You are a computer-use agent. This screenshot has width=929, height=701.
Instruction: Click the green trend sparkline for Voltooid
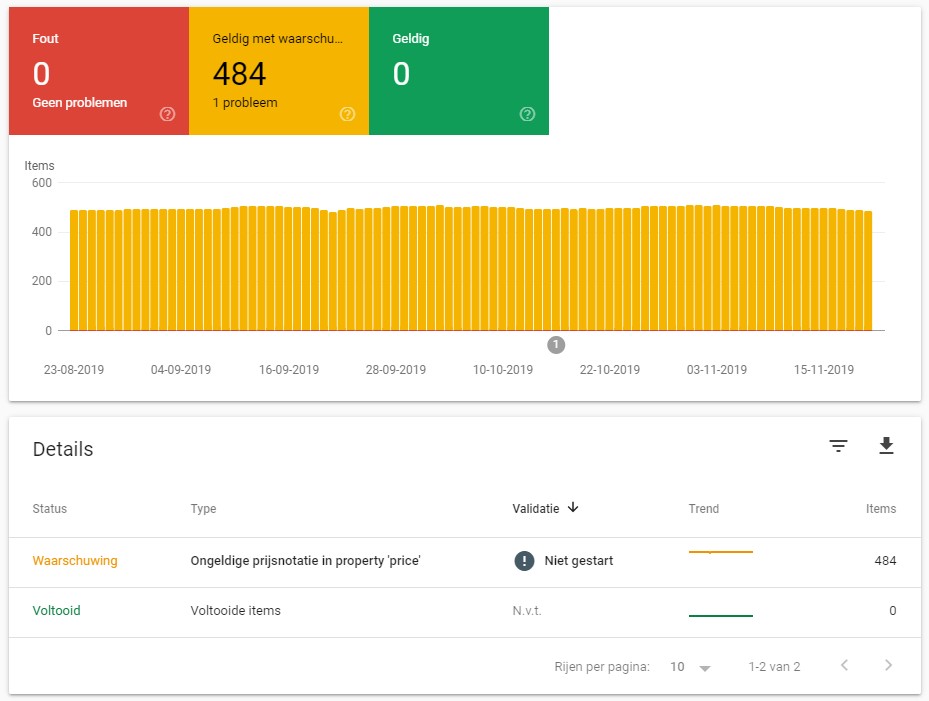tap(720, 615)
